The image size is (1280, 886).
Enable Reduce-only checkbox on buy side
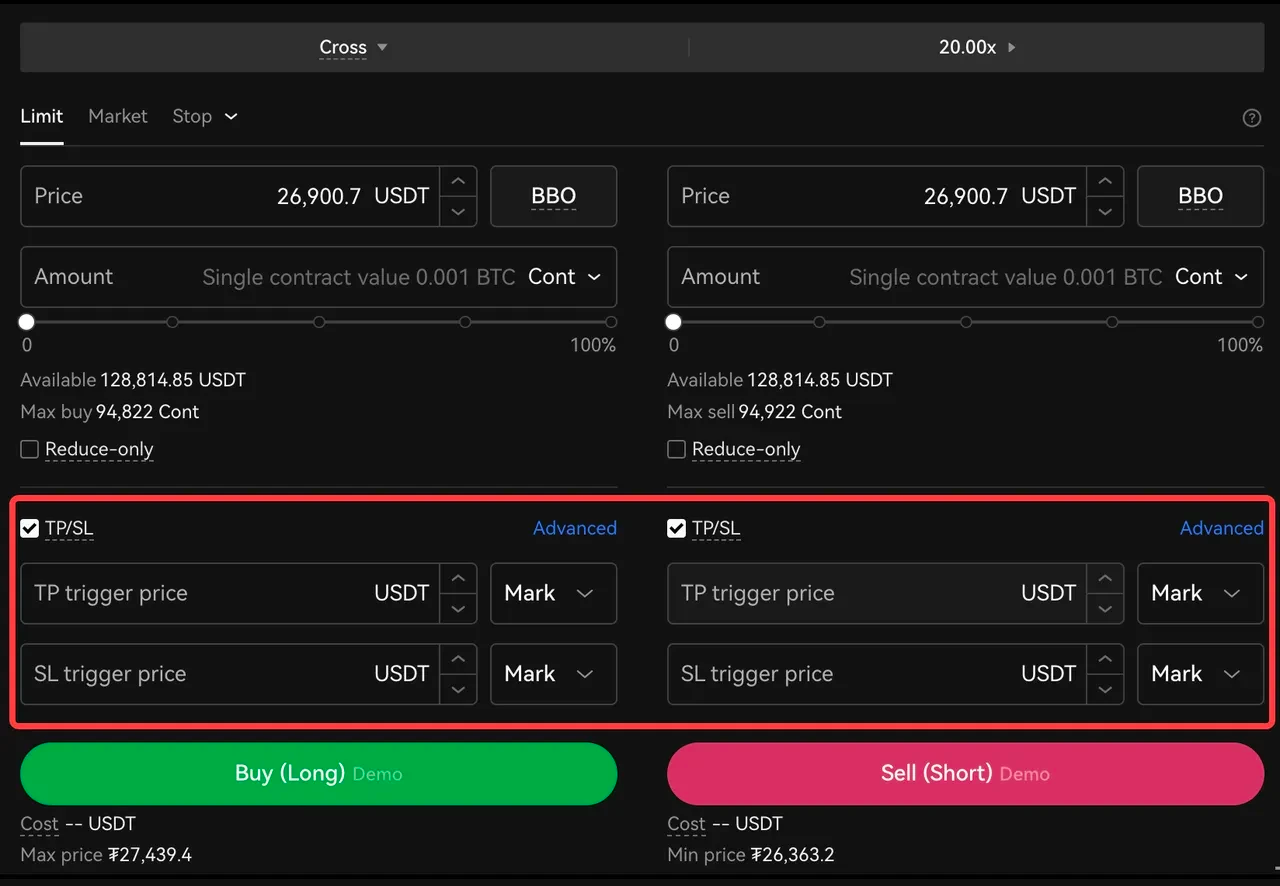pos(30,450)
